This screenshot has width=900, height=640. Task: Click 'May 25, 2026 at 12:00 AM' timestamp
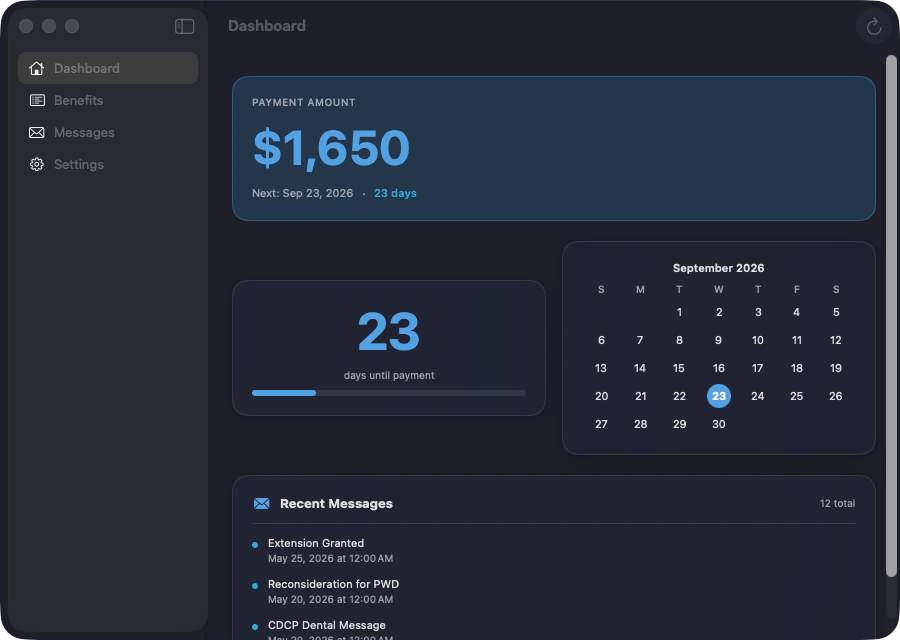(x=331, y=558)
